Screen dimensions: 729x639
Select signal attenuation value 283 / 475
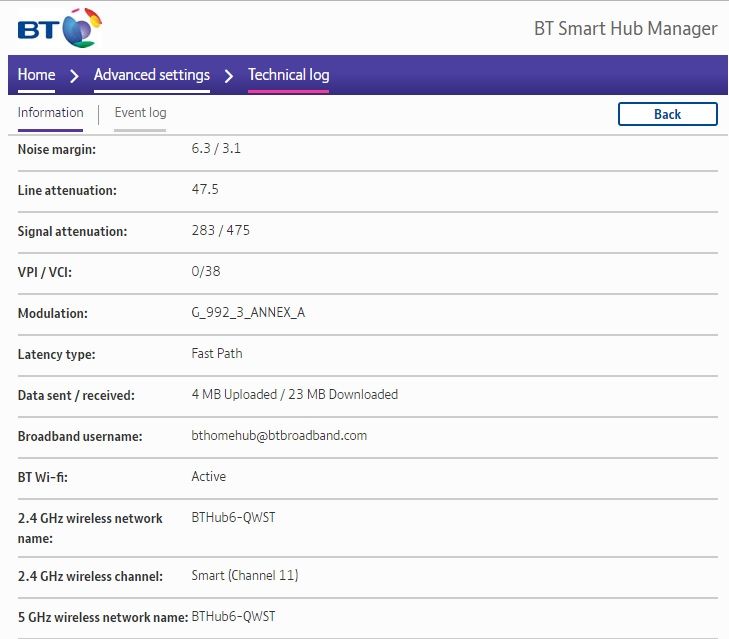(x=220, y=230)
